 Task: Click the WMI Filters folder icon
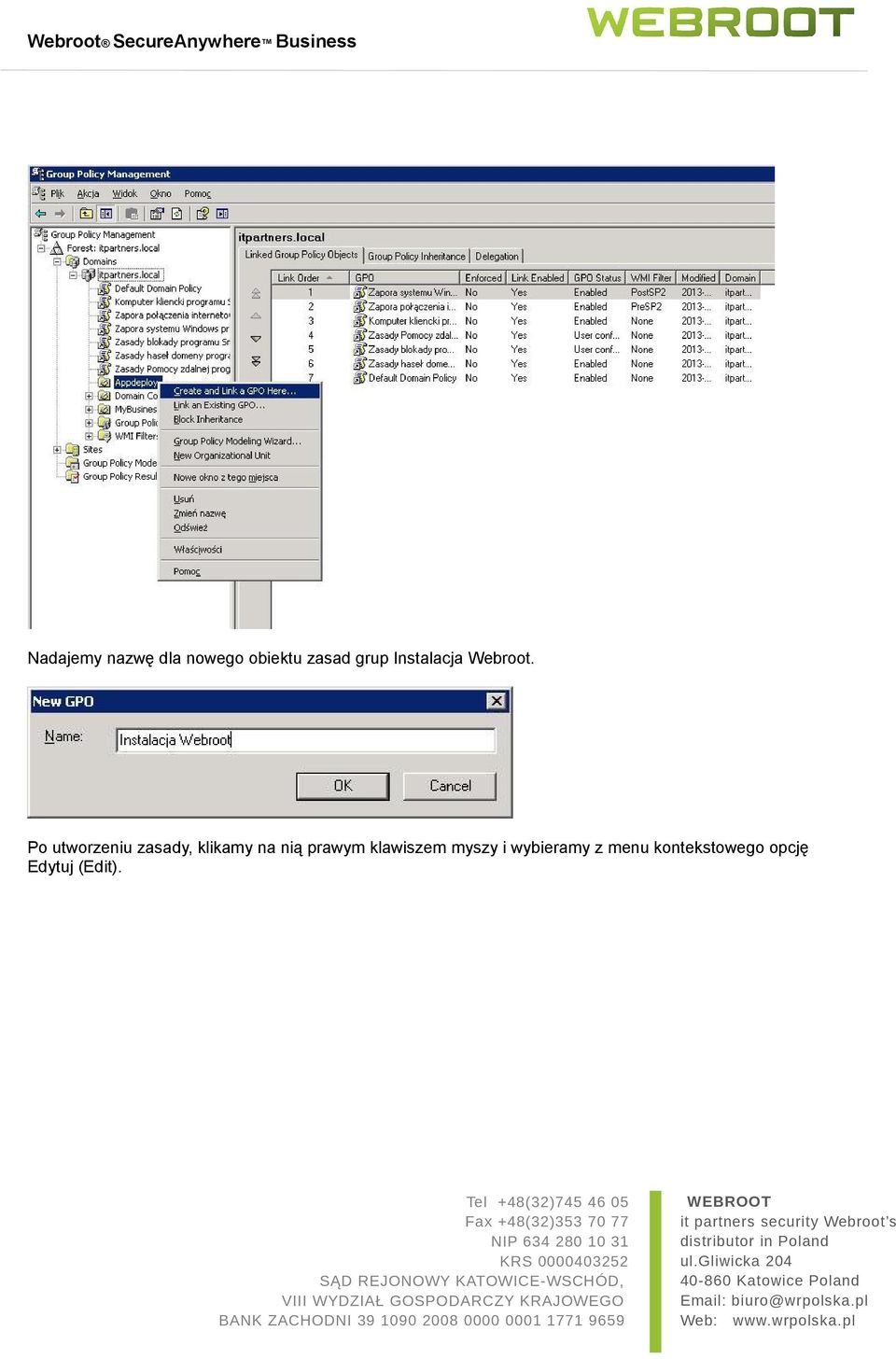coord(105,436)
